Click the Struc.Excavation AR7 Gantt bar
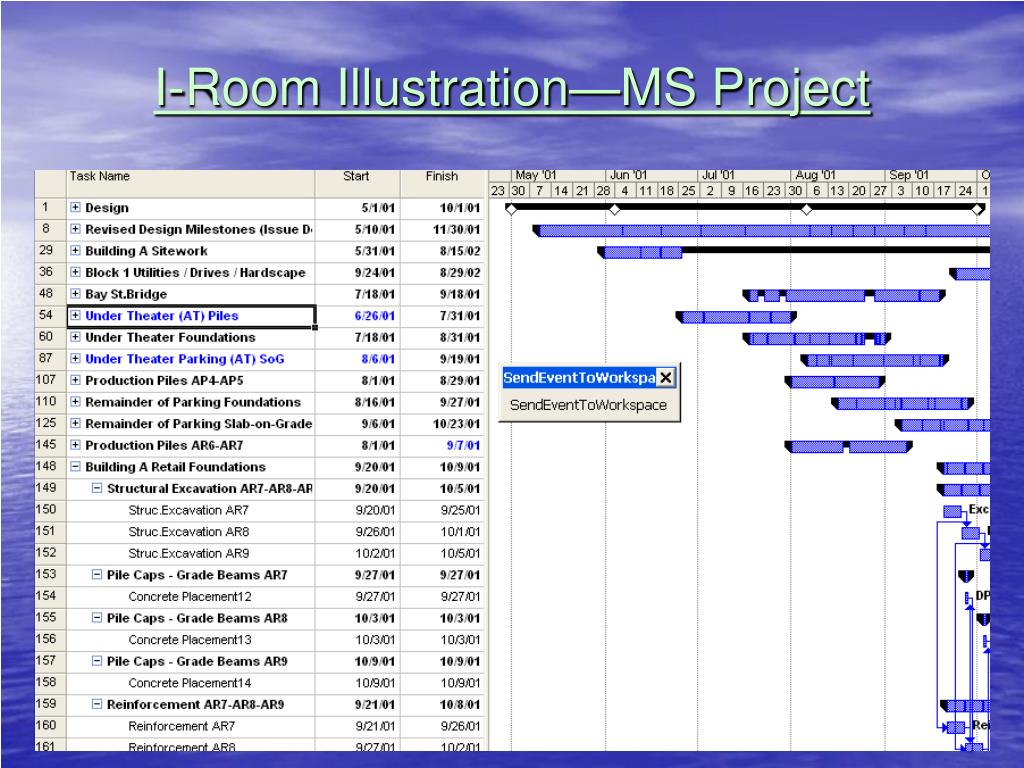Viewport: 1024px width, 768px height. 952,511
